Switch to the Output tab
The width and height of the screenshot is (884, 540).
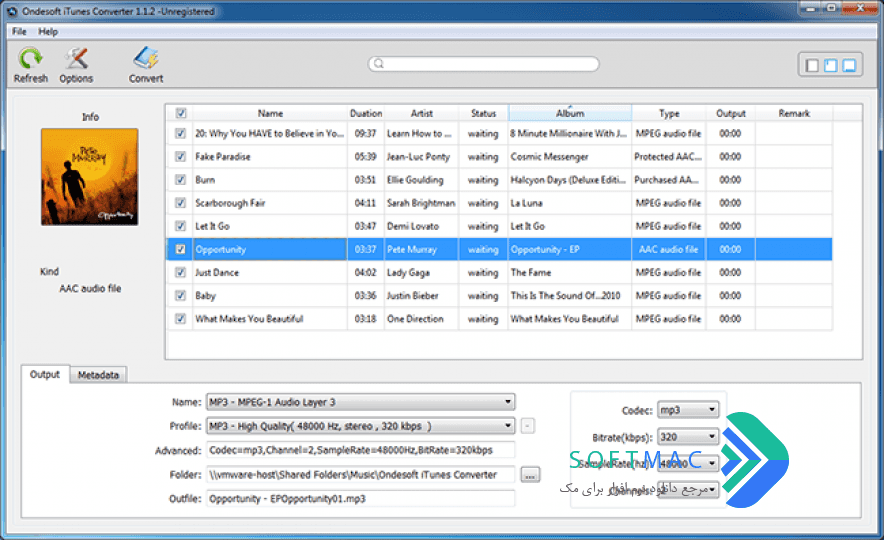tap(45, 374)
